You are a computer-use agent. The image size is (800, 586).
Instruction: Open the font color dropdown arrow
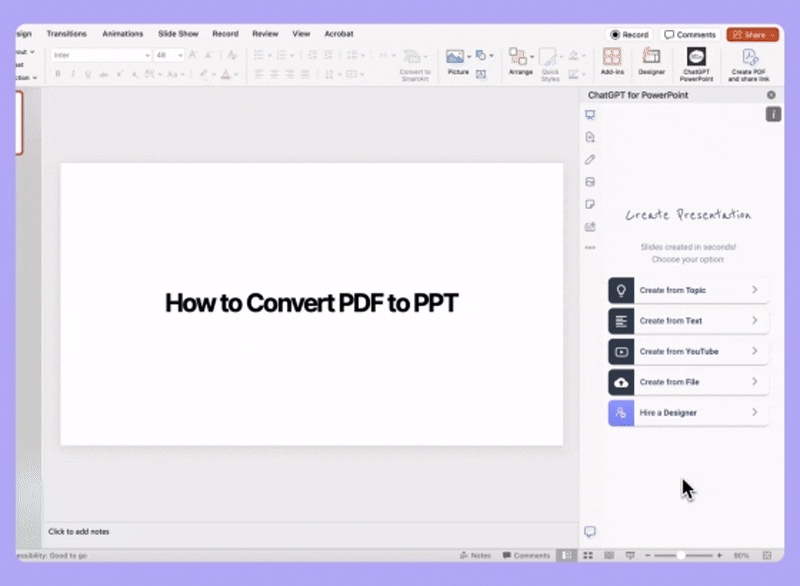[x=234, y=74]
